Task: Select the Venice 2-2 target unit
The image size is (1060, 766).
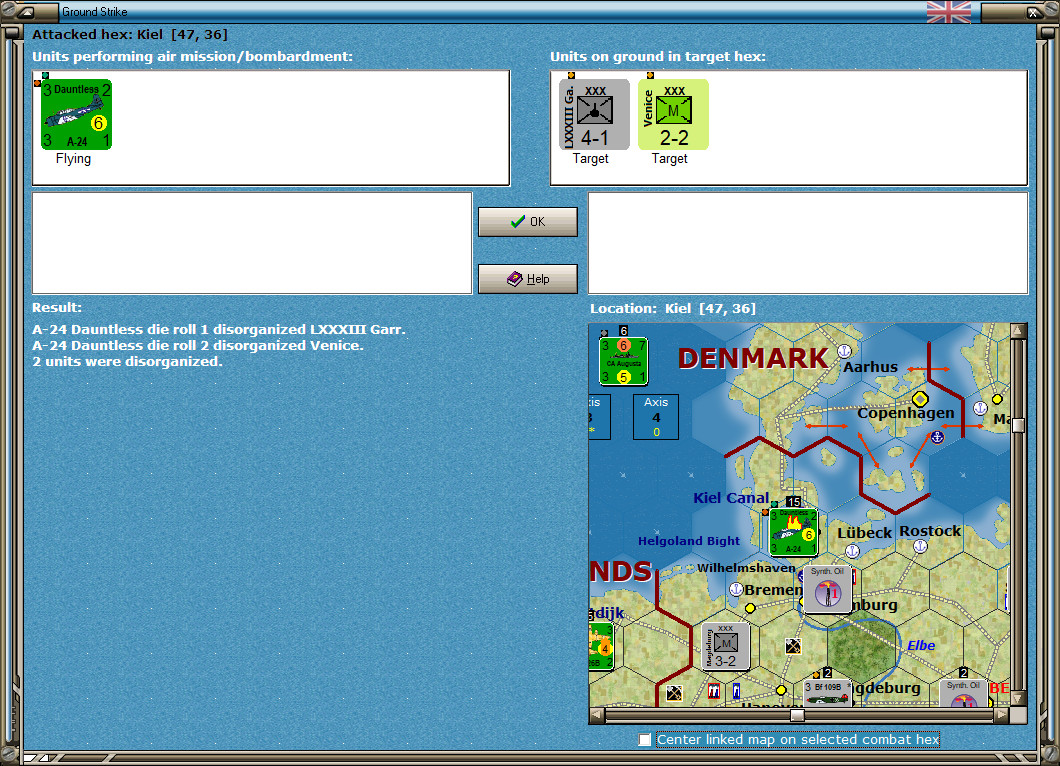Action: tap(673, 114)
